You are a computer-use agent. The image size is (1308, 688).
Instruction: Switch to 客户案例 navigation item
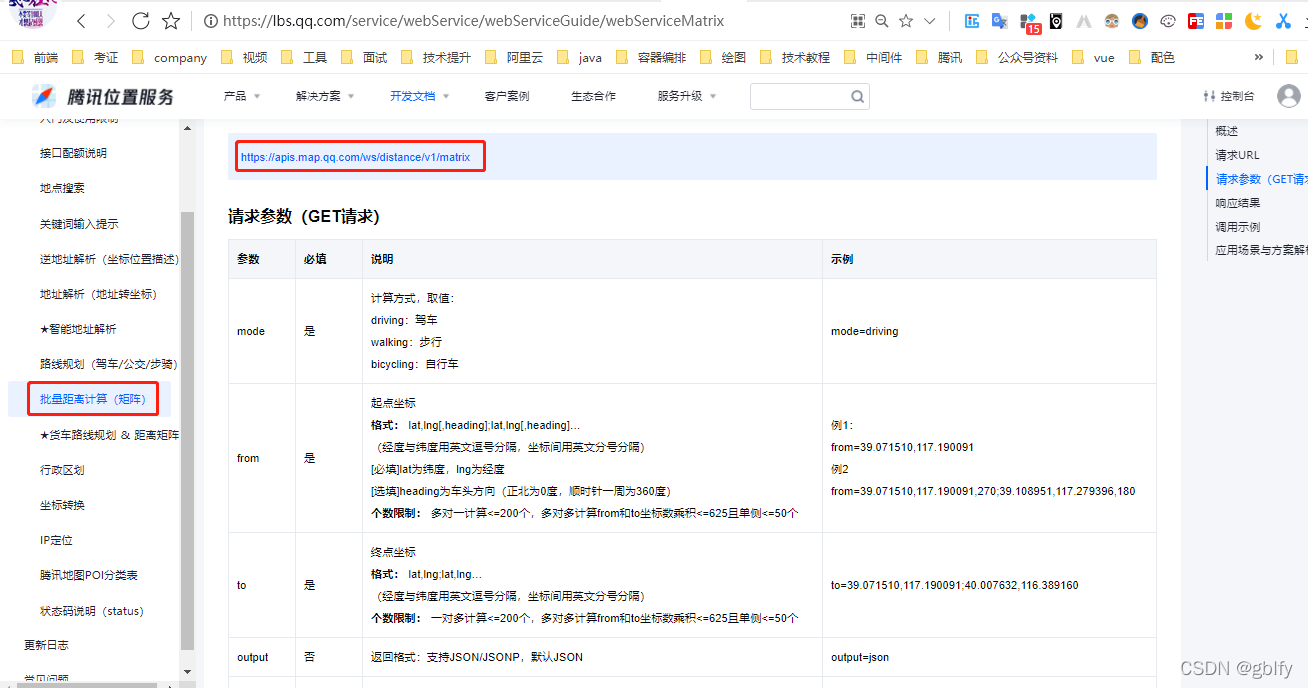tap(506, 96)
